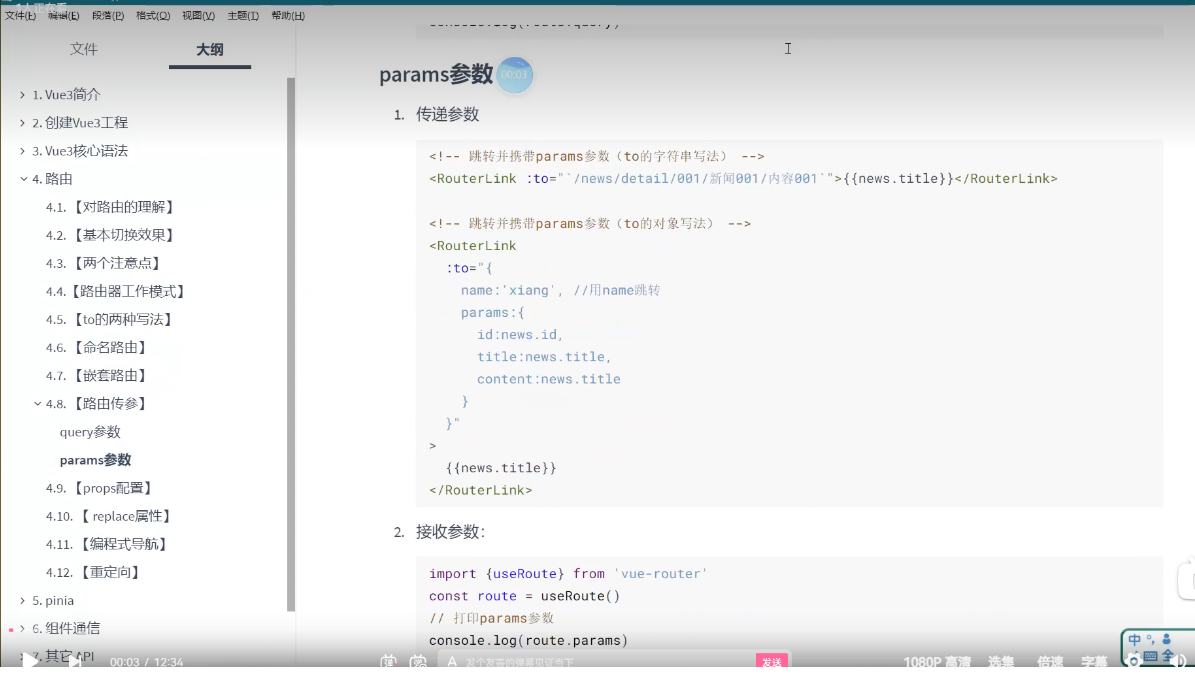
Task: Open the 文件(F) menu
Action: click(x=21, y=15)
